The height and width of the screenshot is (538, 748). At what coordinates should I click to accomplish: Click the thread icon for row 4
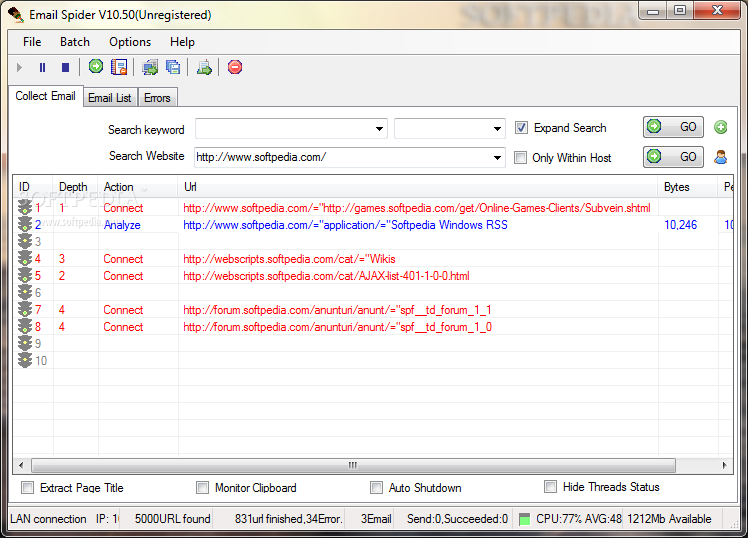25,259
